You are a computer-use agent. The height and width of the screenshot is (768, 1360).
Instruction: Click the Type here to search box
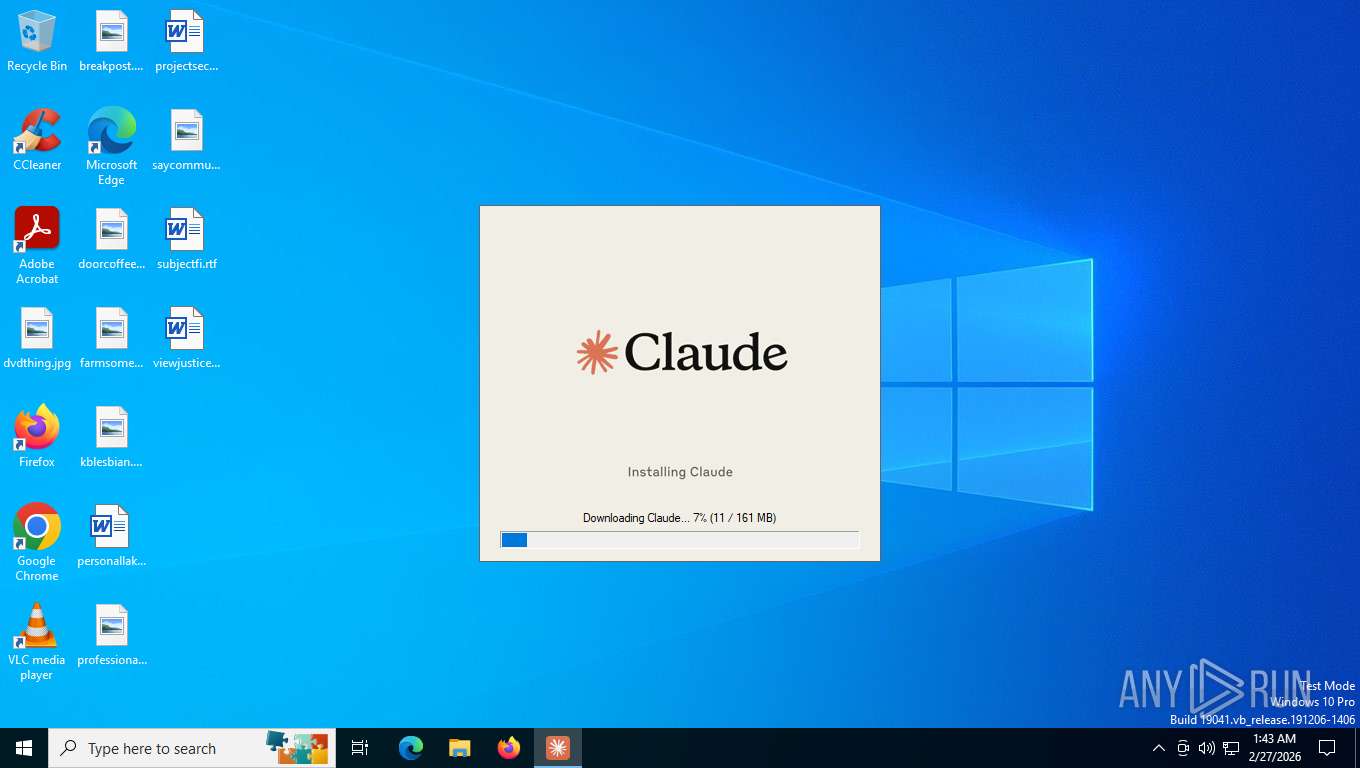192,748
